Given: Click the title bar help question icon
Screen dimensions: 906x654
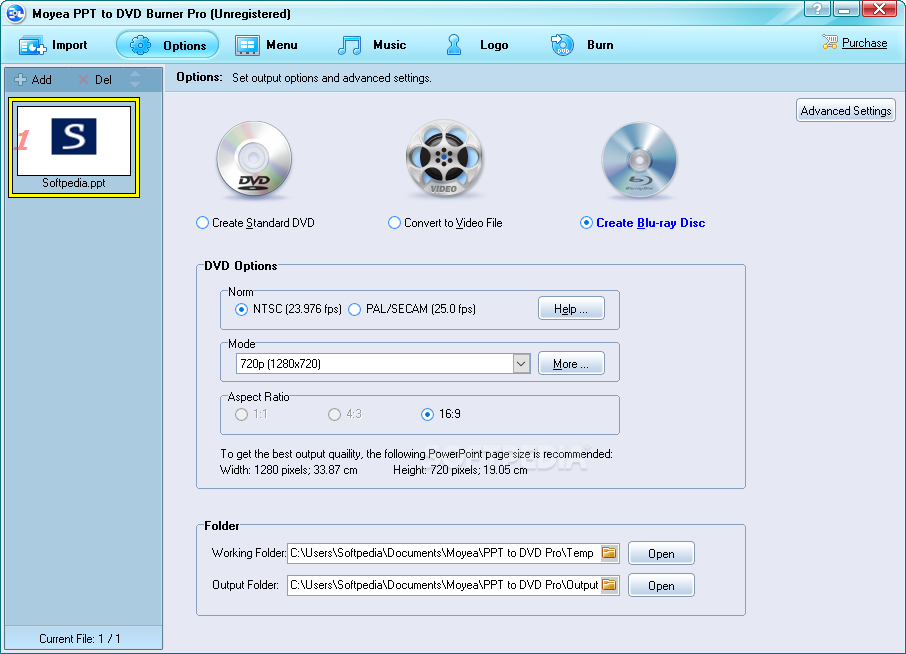Looking at the screenshot, I should tap(817, 9).
